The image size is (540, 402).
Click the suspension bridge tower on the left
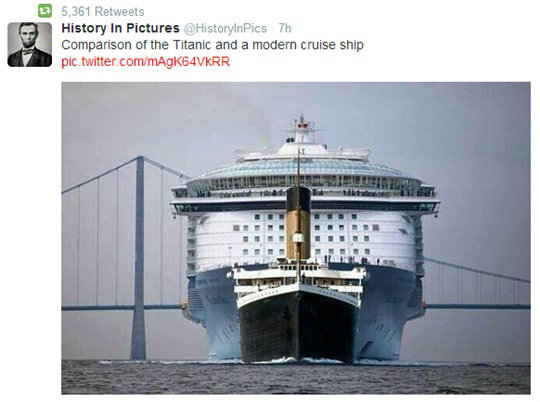click(139, 258)
